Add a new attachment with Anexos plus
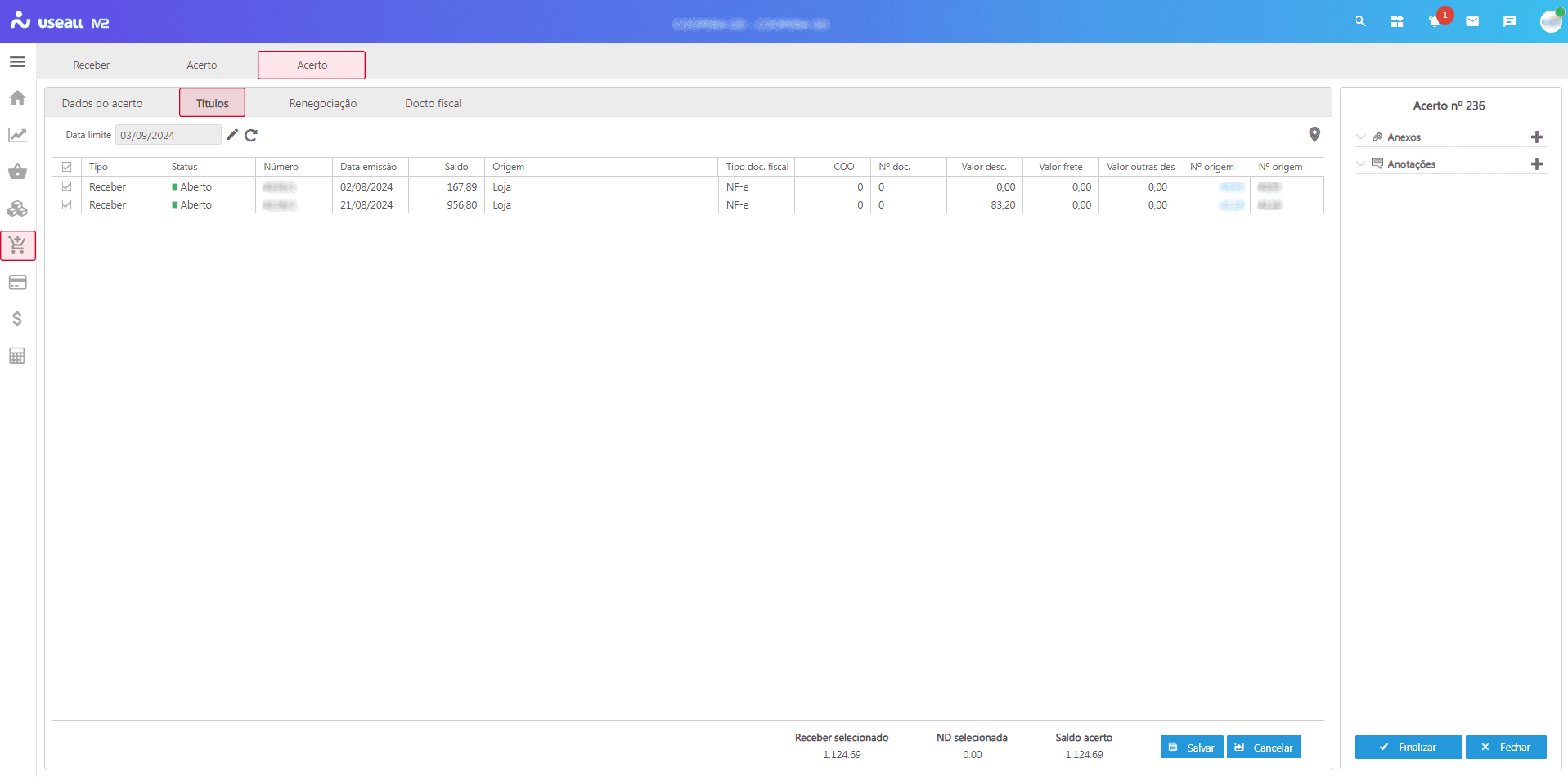 pos(1536,137)
